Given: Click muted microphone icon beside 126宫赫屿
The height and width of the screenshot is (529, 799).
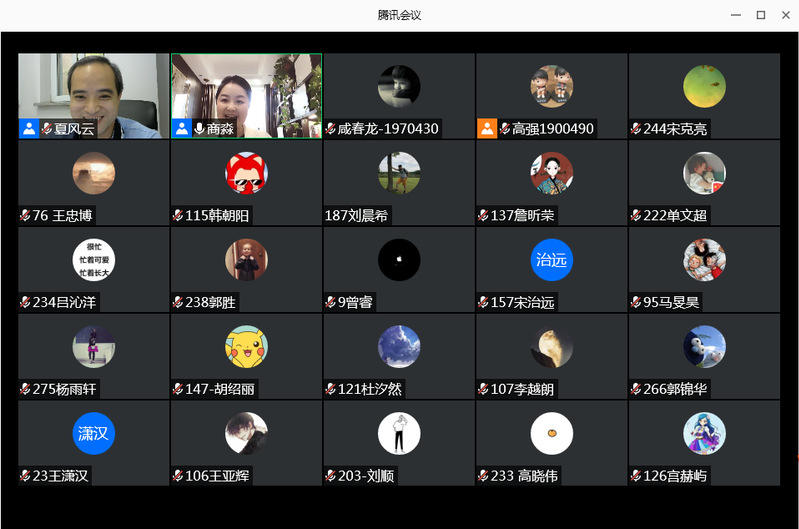Looking at the screenshot, I should [636, 476].
